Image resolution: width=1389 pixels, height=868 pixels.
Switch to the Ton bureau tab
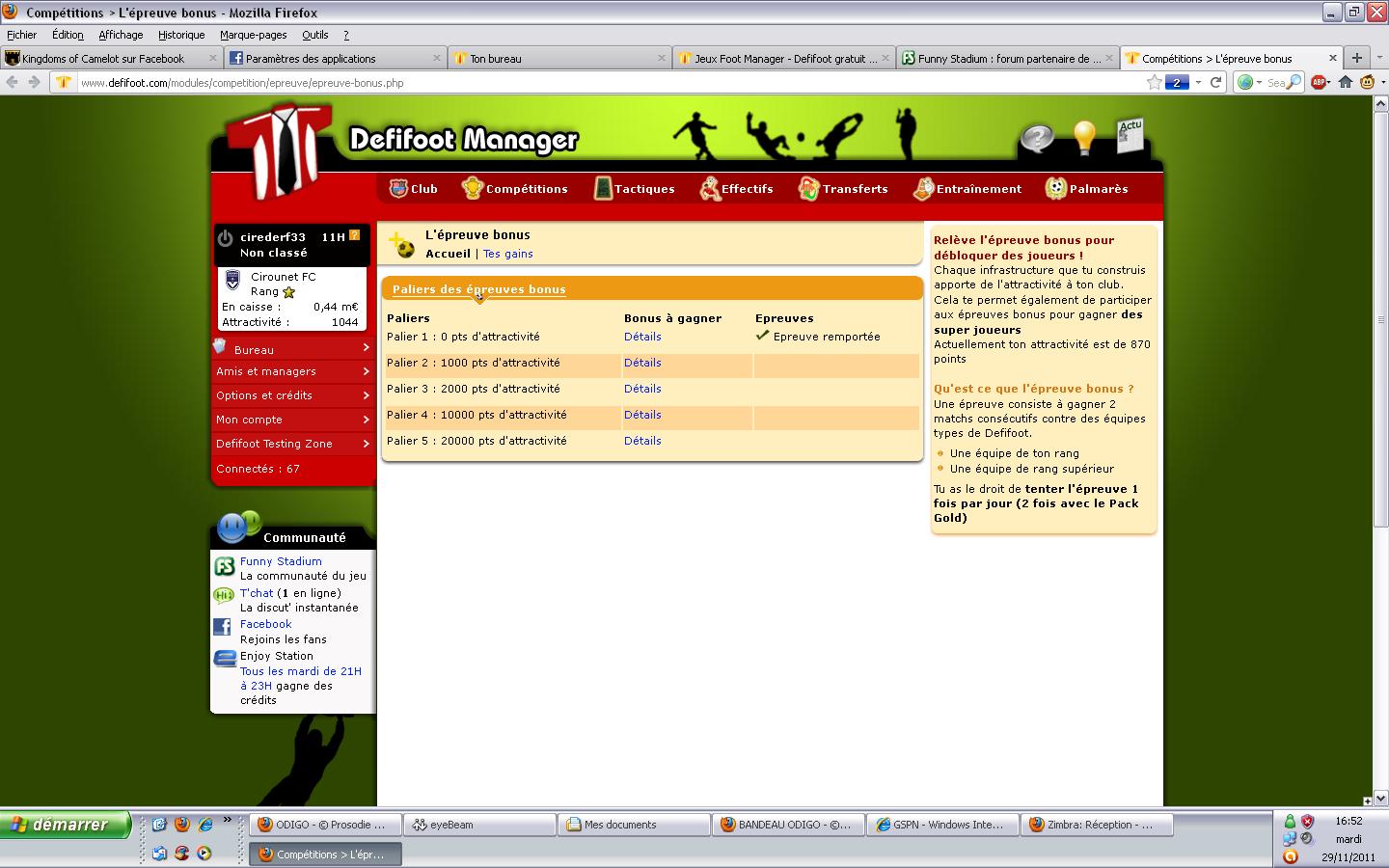click(558, 58)
